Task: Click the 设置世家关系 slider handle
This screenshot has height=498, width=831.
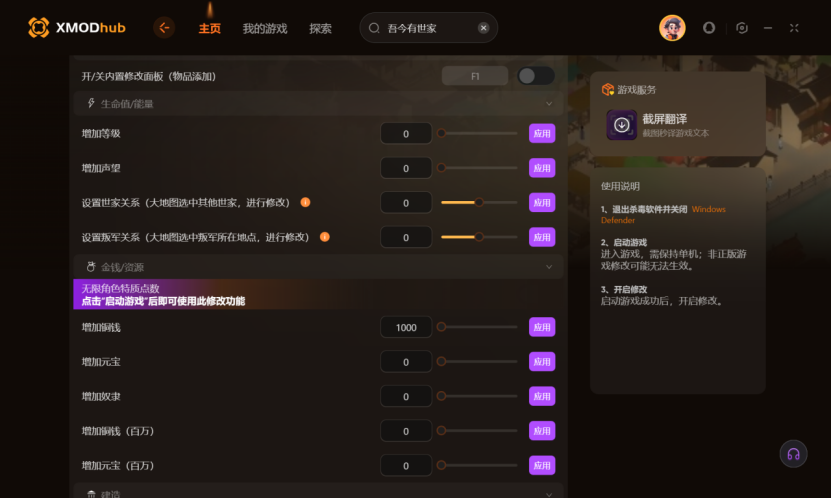Action: pos(479,202)
